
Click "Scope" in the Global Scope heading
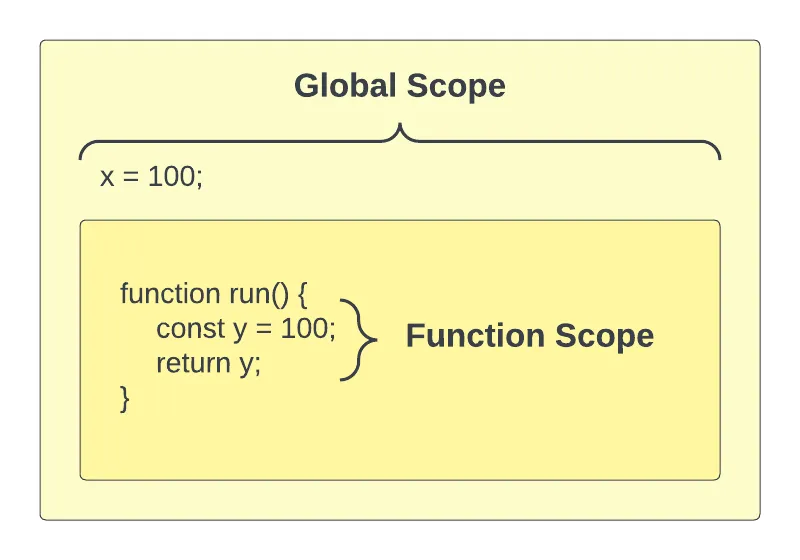[455, 86]
